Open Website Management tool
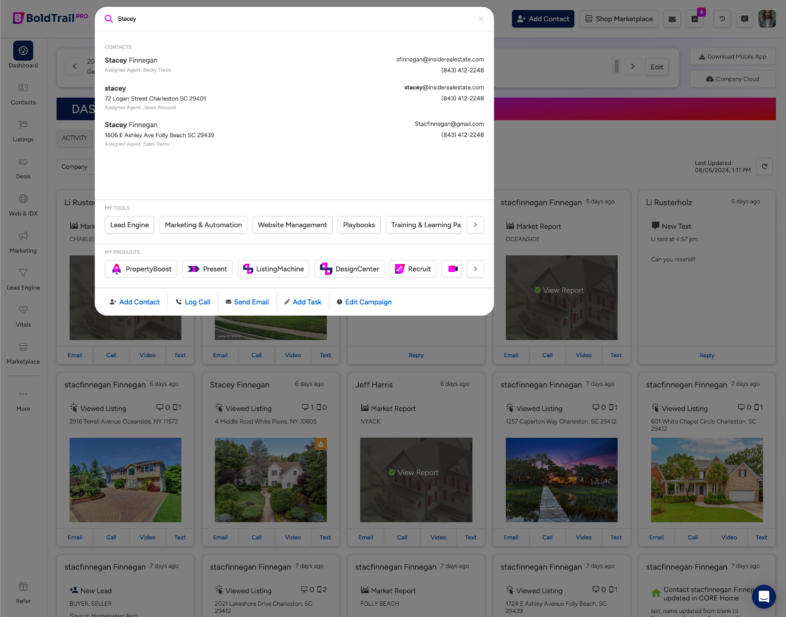 292,225
